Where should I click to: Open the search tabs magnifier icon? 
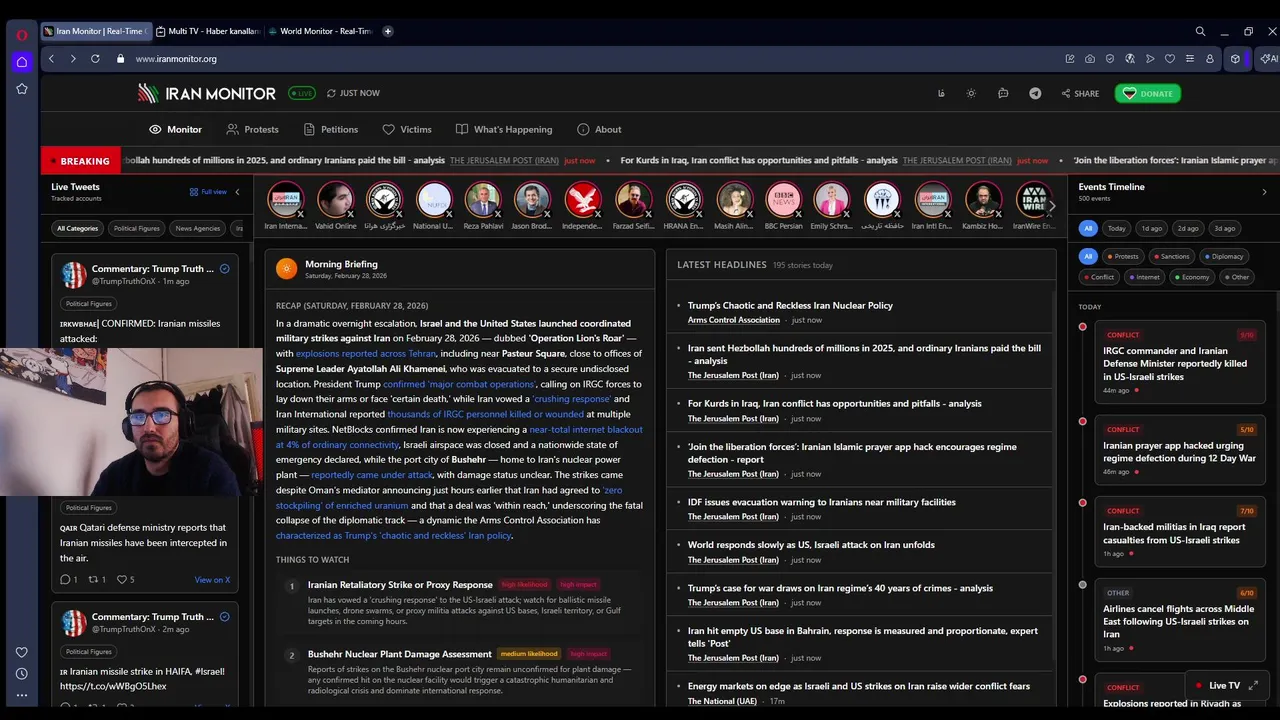point(1200,31)
